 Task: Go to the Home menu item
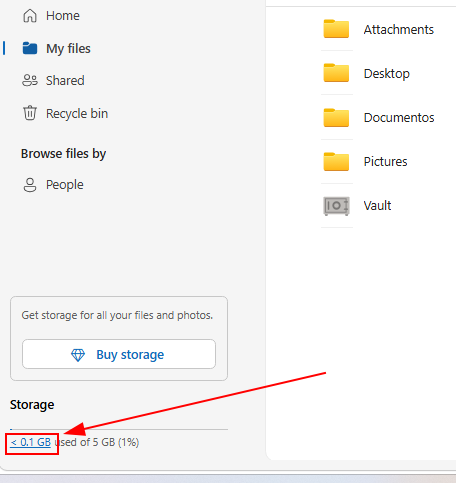(x=51, y=16)
